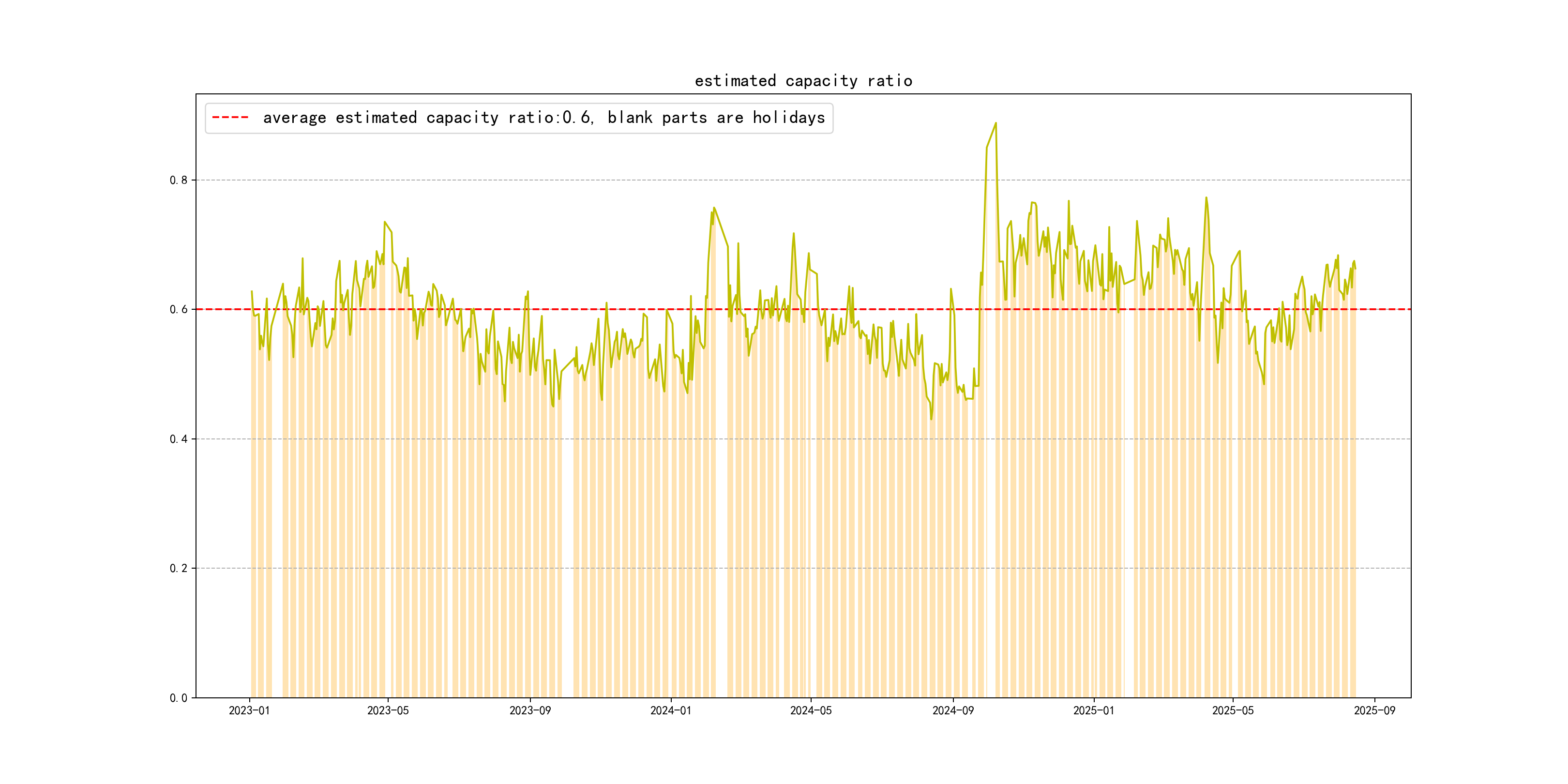Screen dimensions: 1568x784
Task: Click the 2024-09 x-axis label
Action: coord(952,711)
